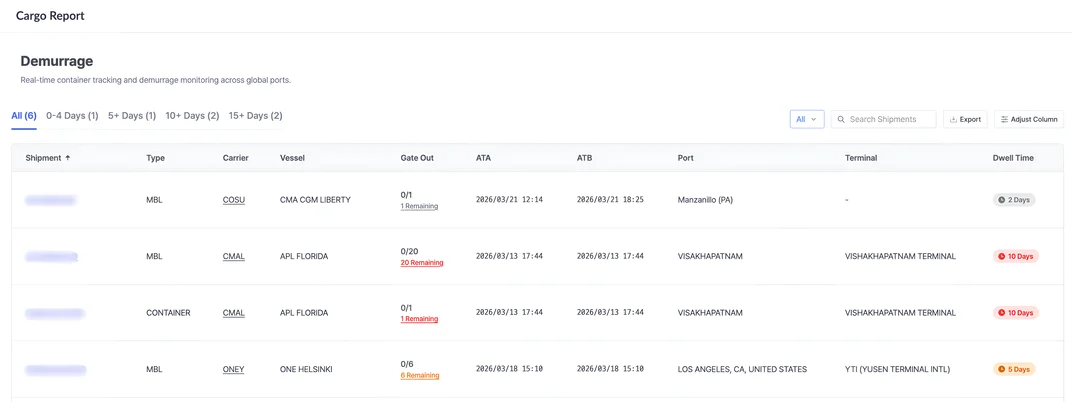Click the Gate Out column header
Screen dimensions: 1072x402
417,158
